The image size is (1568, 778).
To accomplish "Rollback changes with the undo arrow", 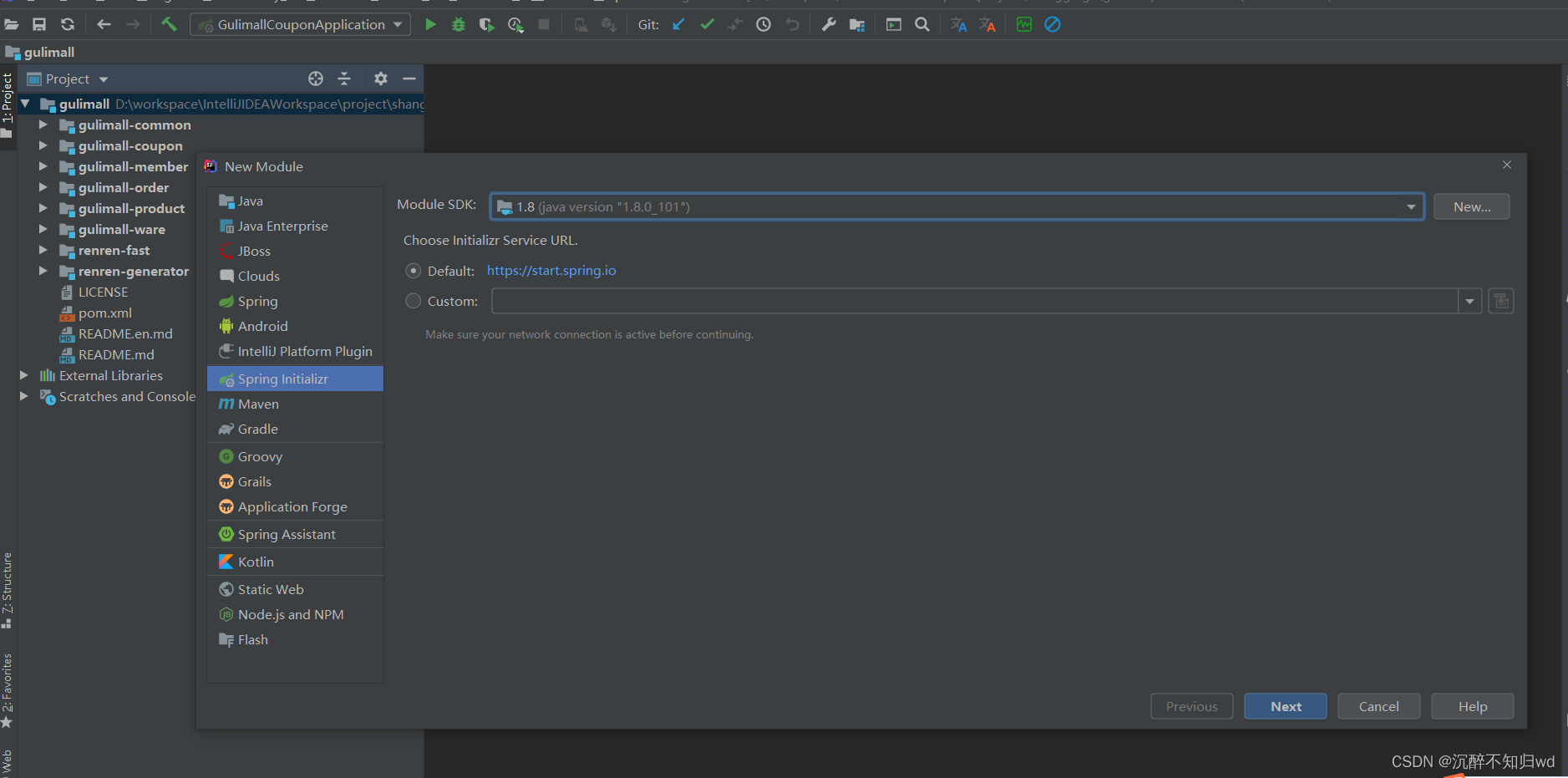I will point(792,25).
